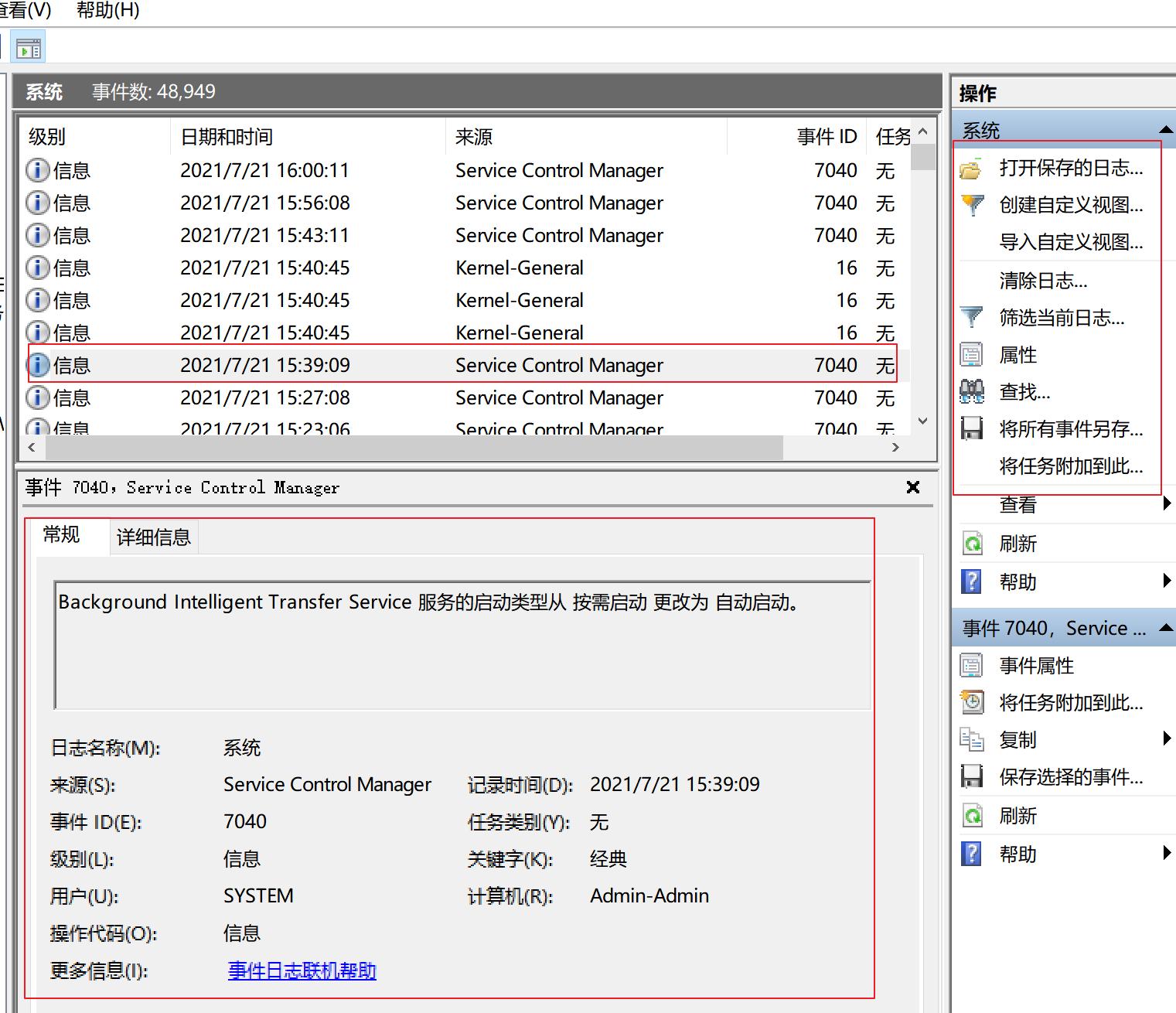1176x1013 pixels.
Task: Sort by the 来源 column header
Action: click(586, 137)
